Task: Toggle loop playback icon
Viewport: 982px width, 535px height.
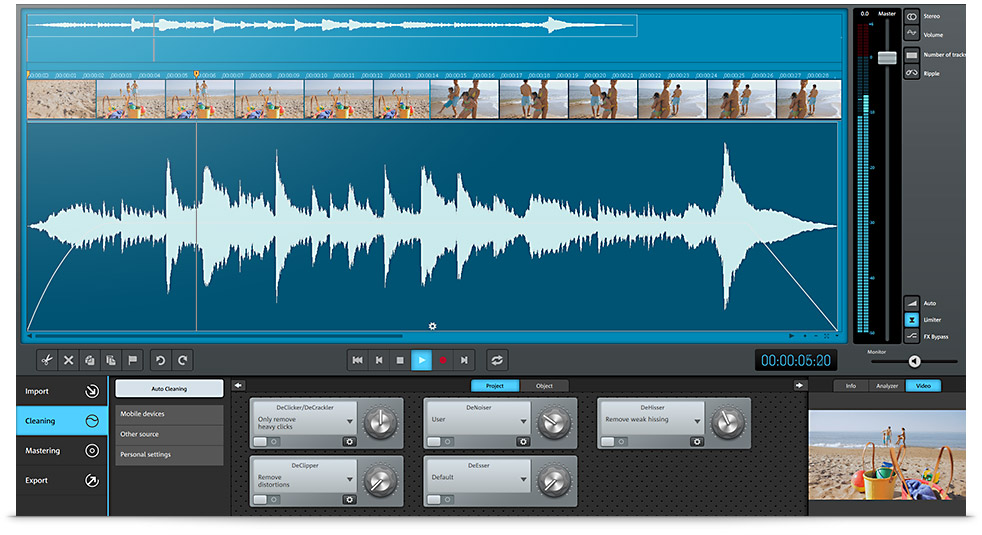Action: (x=497, y=360)
